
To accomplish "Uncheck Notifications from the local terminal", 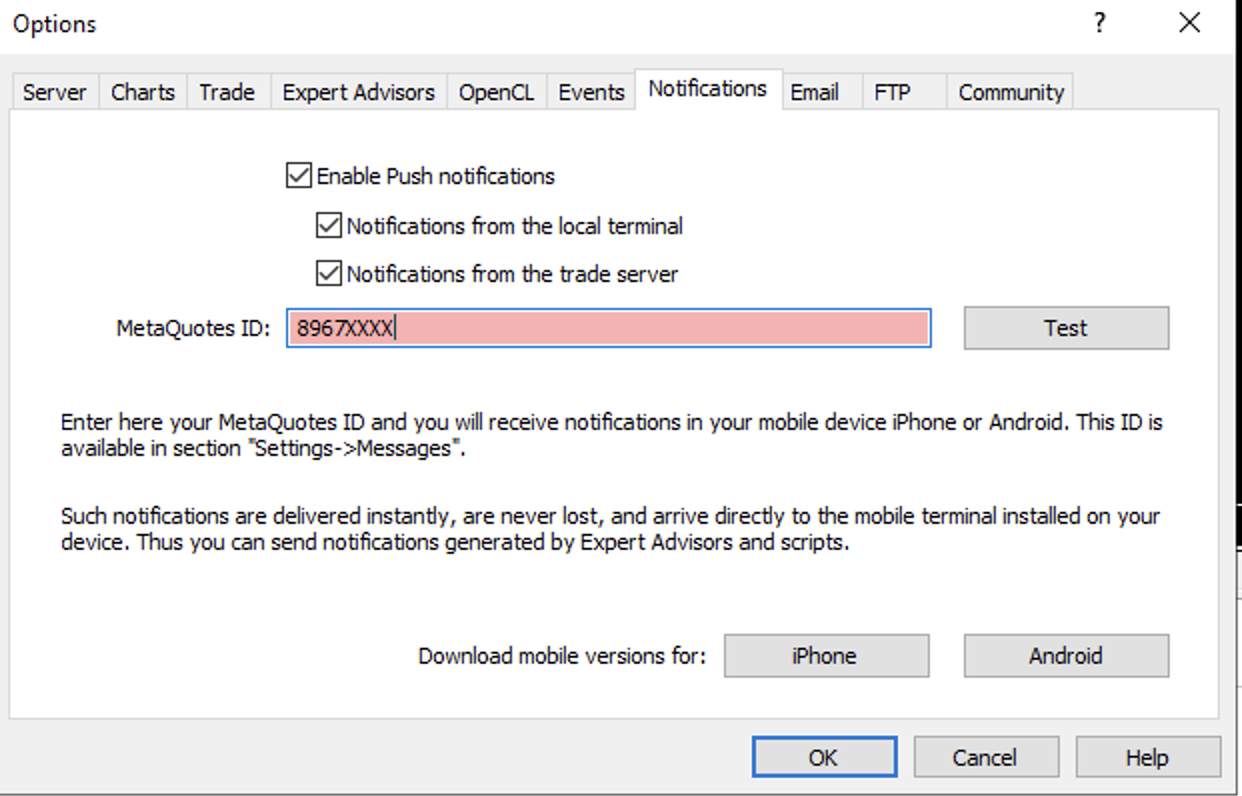I will (328, 226).
